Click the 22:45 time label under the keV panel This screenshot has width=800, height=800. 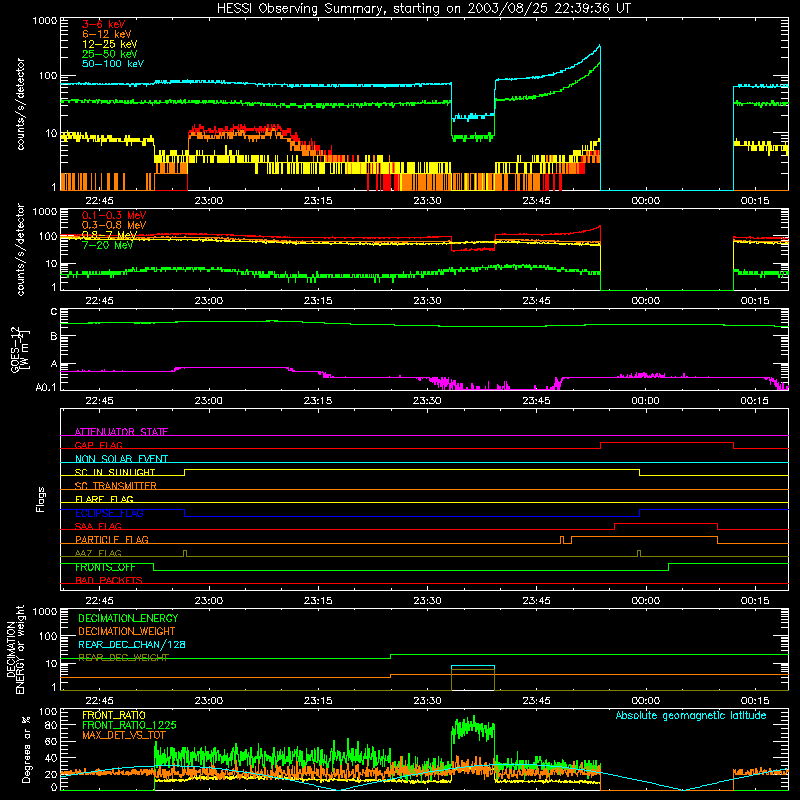click(99, 201)
